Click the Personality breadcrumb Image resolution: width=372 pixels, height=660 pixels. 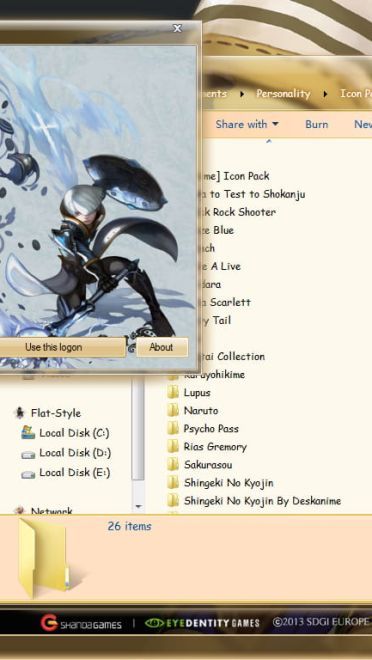(x=283, y=93)
